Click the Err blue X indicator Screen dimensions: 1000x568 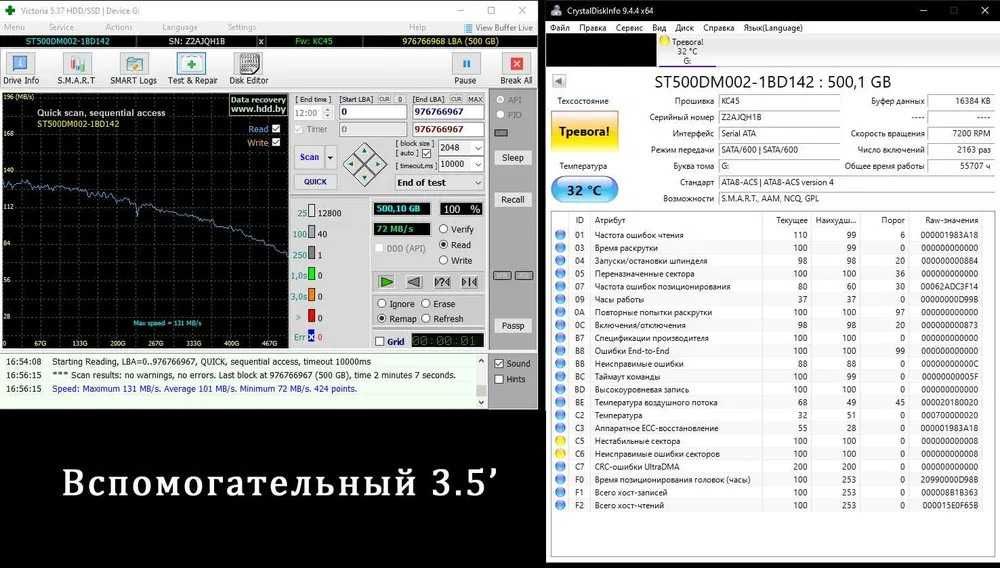tap(311, 336)
